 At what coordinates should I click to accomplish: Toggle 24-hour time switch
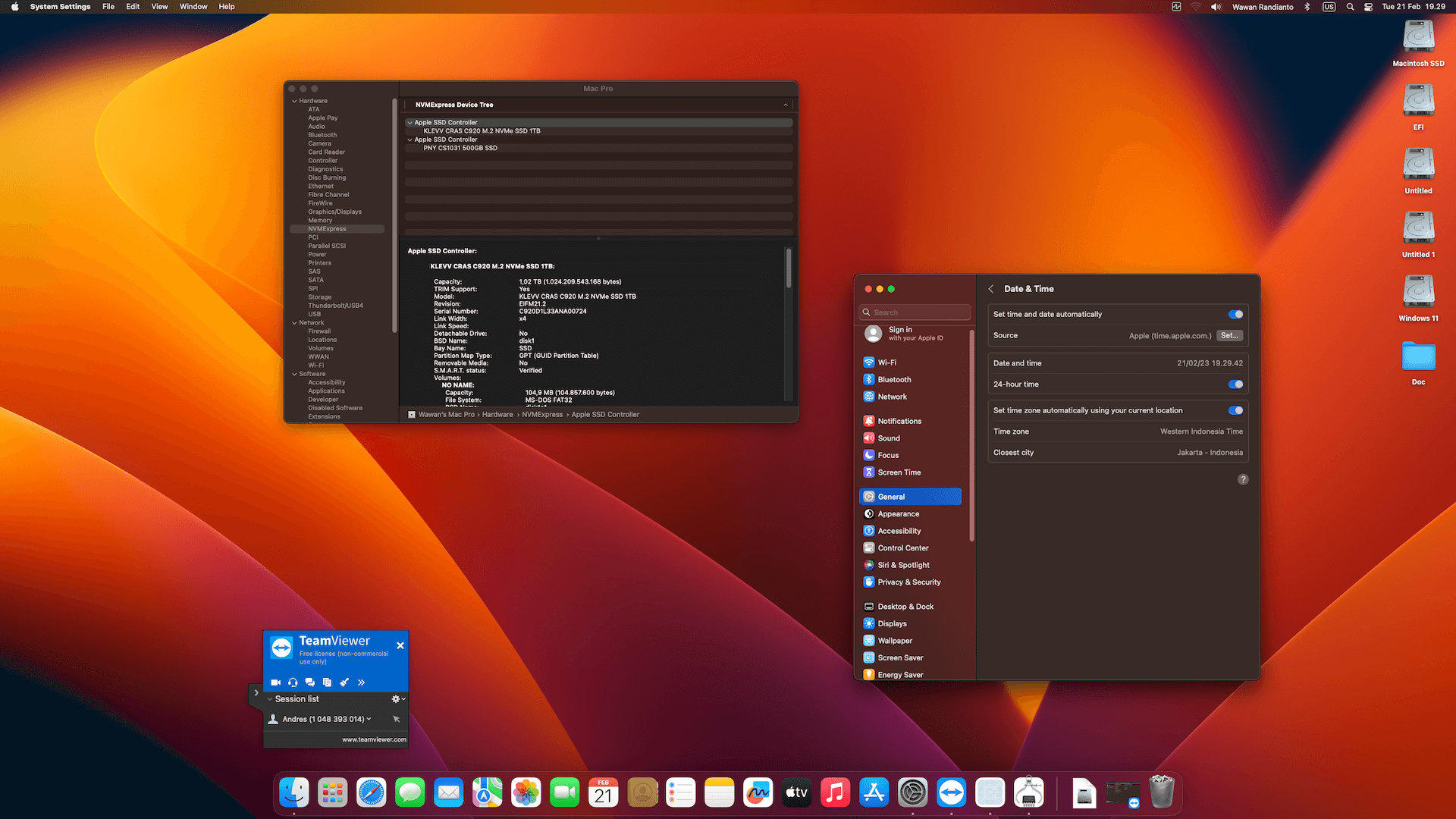click(x=1235, y=384)
